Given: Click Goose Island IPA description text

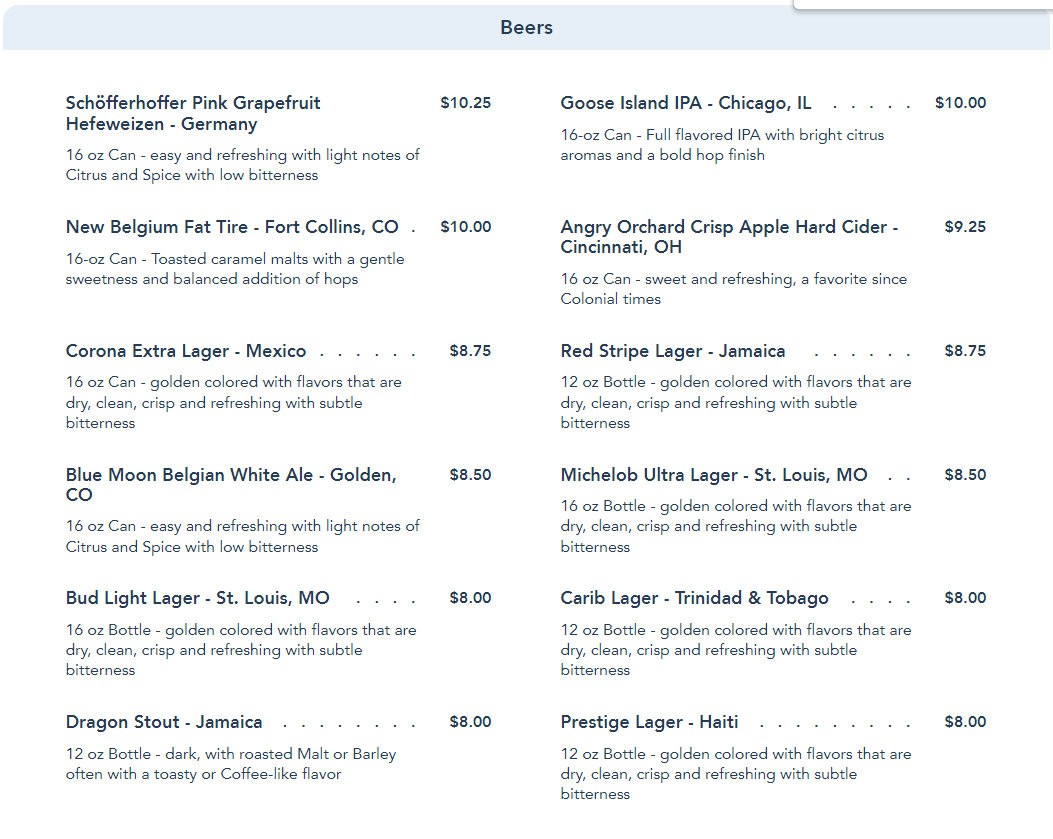Looking at the screenshot, I should click(722, 145).
